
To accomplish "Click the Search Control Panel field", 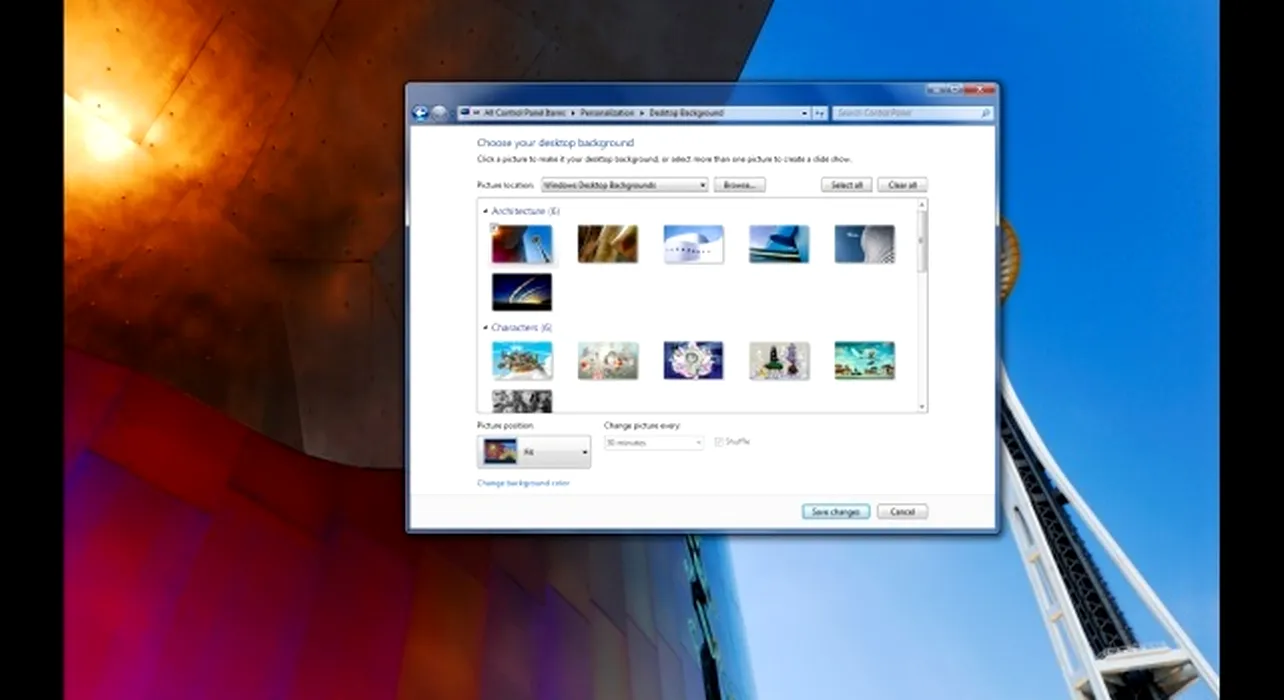I will 905,114.
